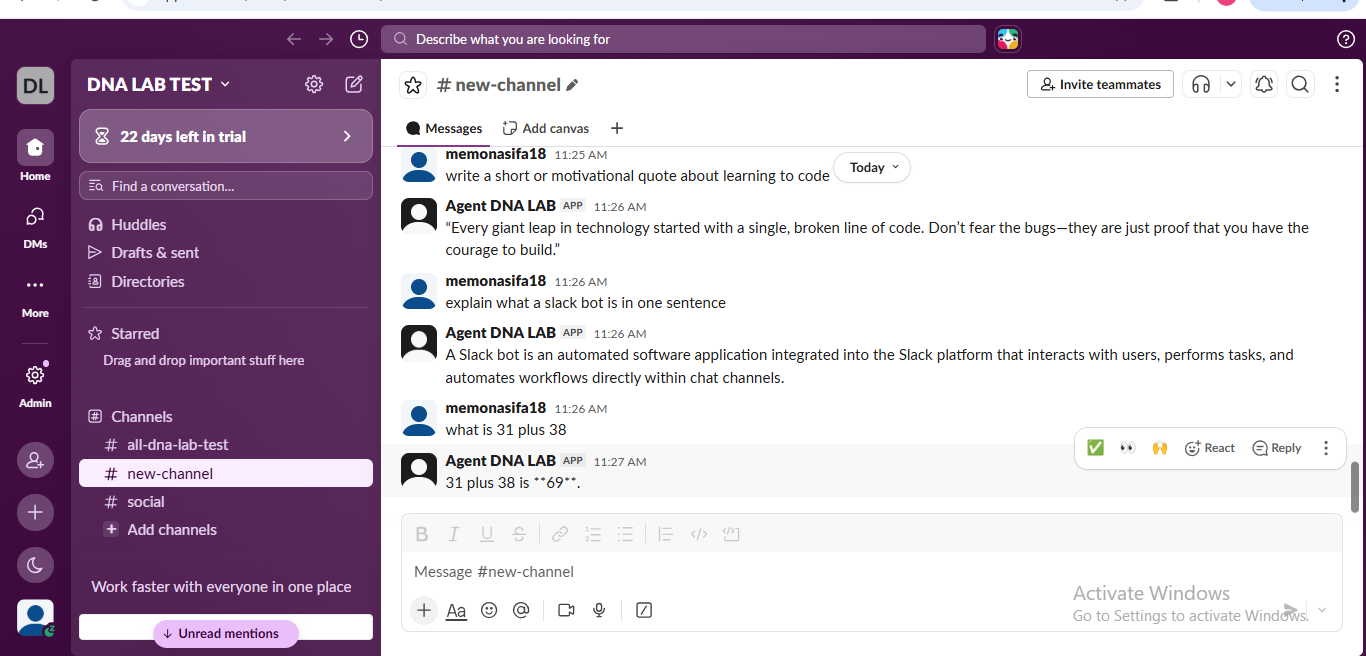The height and width of the screenshot is (656, 1366).
Task: Reply in thread to message
Action: (1277, 448)
